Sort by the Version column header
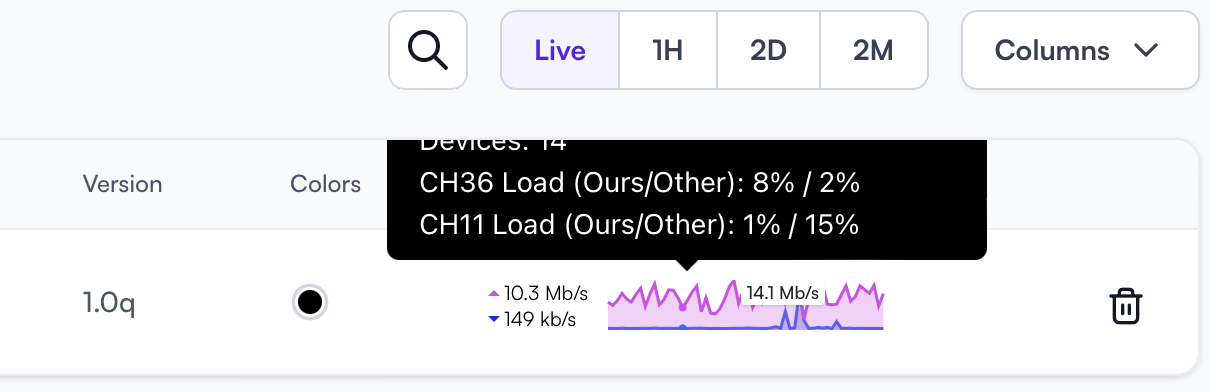 coord(122,184)
